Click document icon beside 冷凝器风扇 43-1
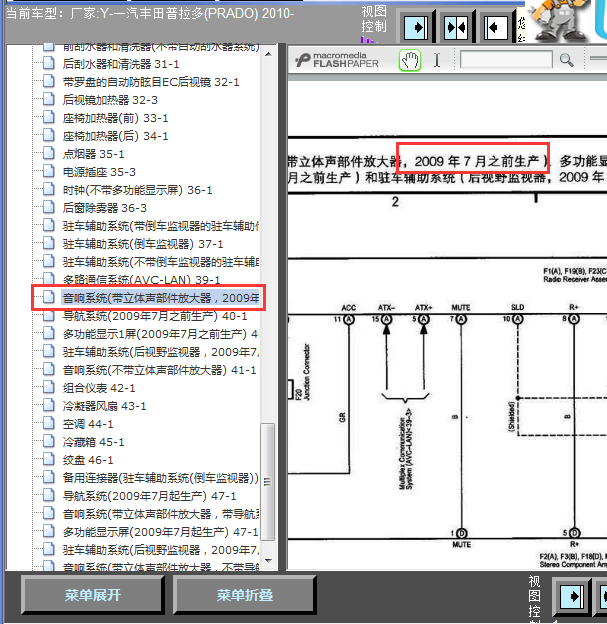Screen dimensions: 607x624 (x=49, y=405)
